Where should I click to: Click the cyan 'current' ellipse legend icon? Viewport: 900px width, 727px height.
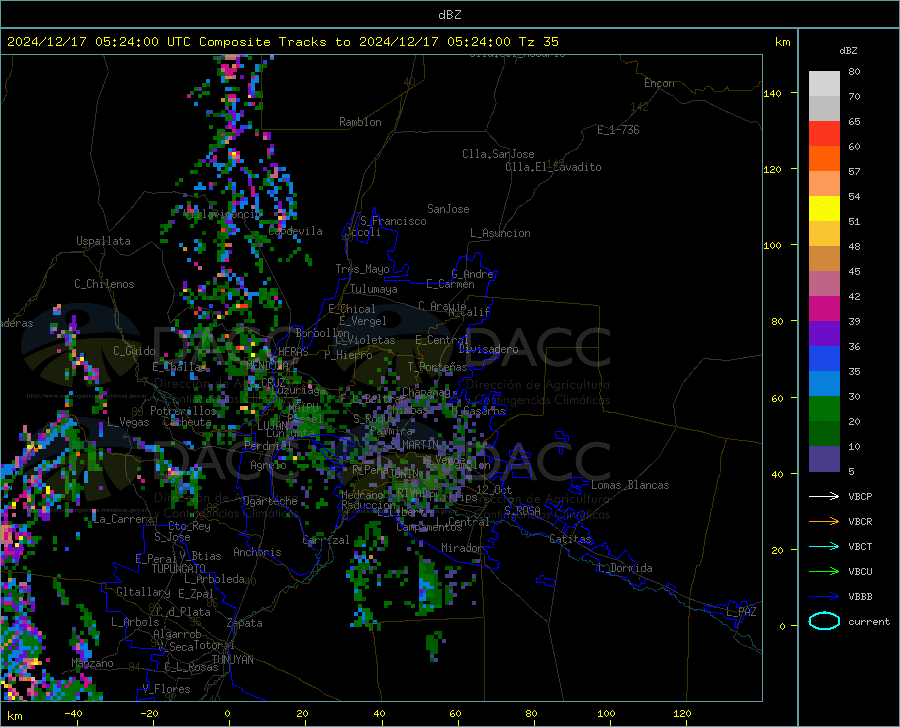pyautogui.click(x=824, y=621)
